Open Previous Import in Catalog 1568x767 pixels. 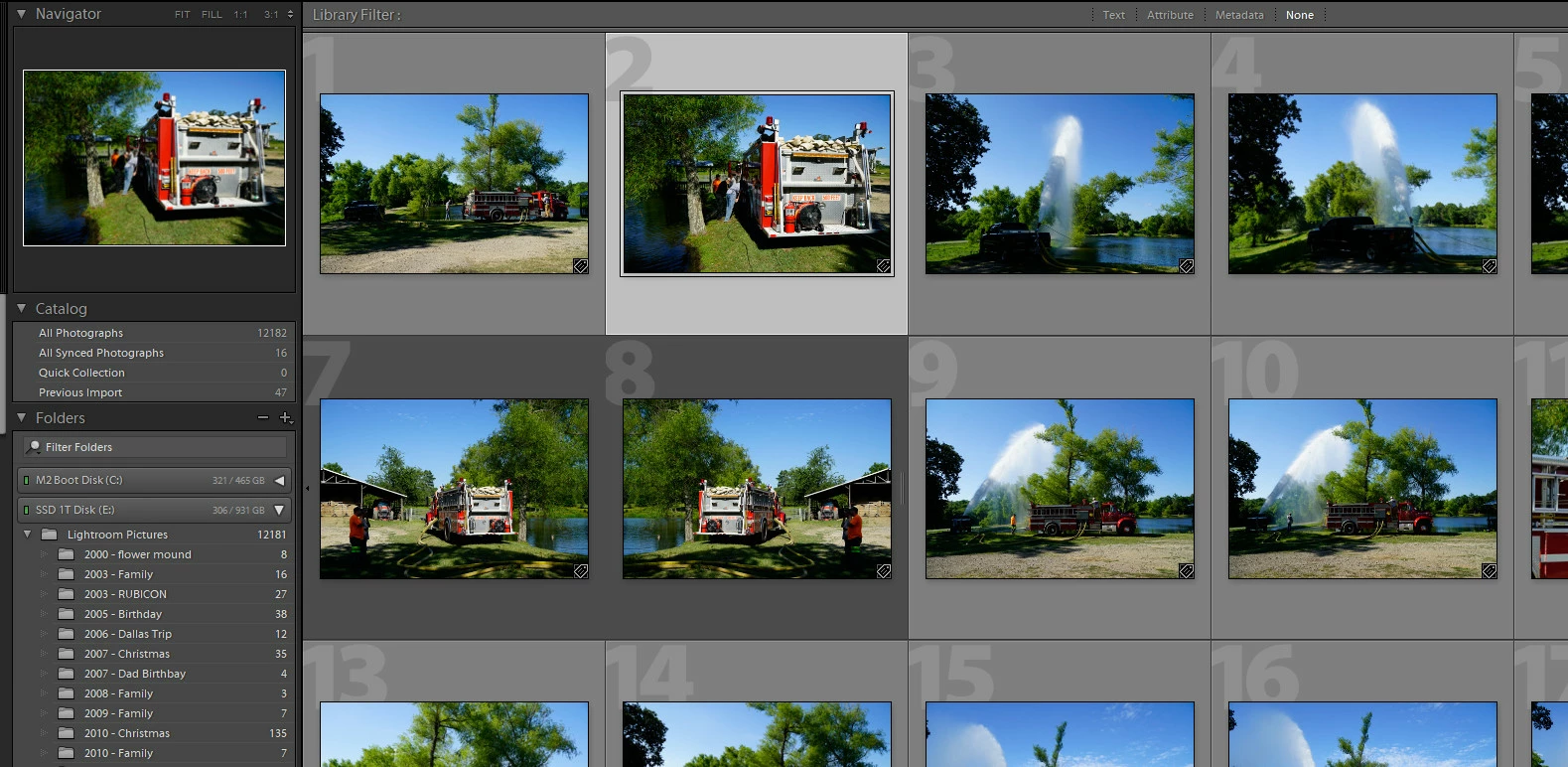coord(154,392)
